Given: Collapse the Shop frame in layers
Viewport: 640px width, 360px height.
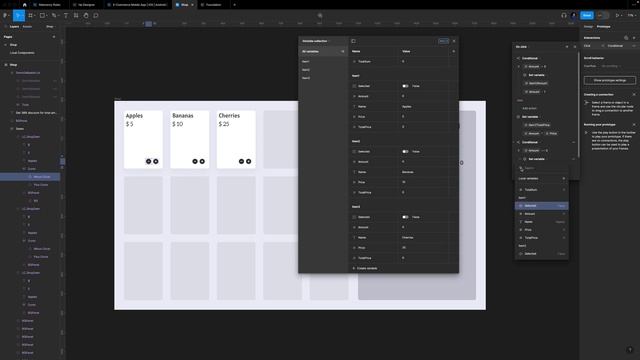Looking at the screenshot, I should tap(6, 64).
